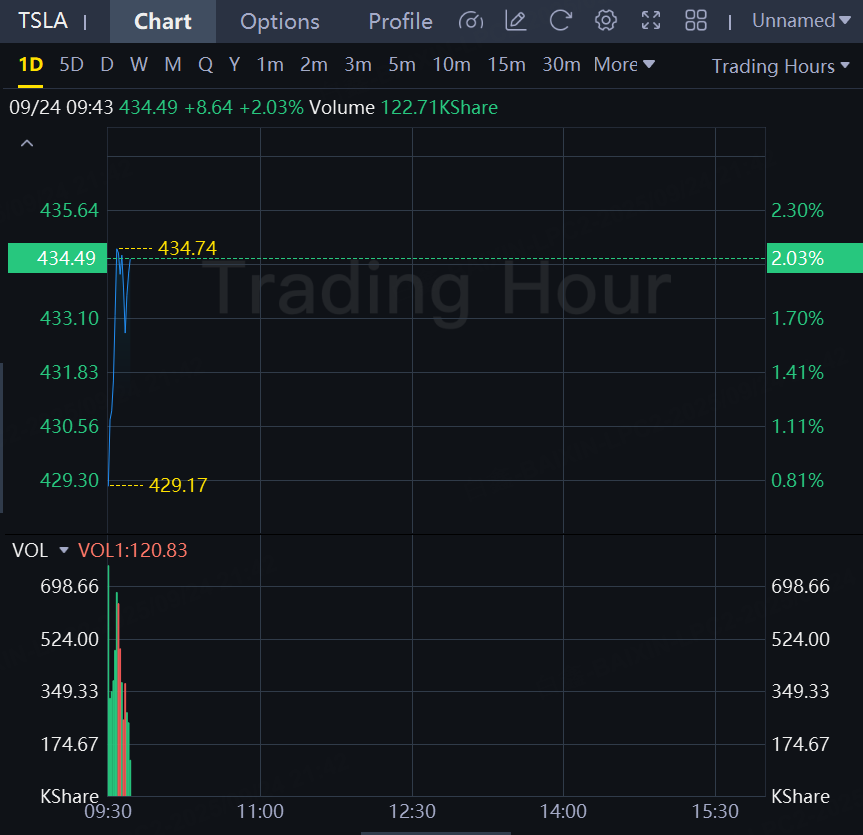Open the VOL indicator dropdown arrow

tap(64, 550)
